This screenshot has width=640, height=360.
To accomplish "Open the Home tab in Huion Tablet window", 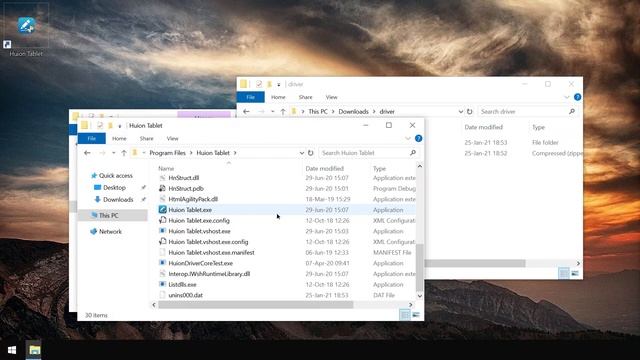I will pos(119,138).
